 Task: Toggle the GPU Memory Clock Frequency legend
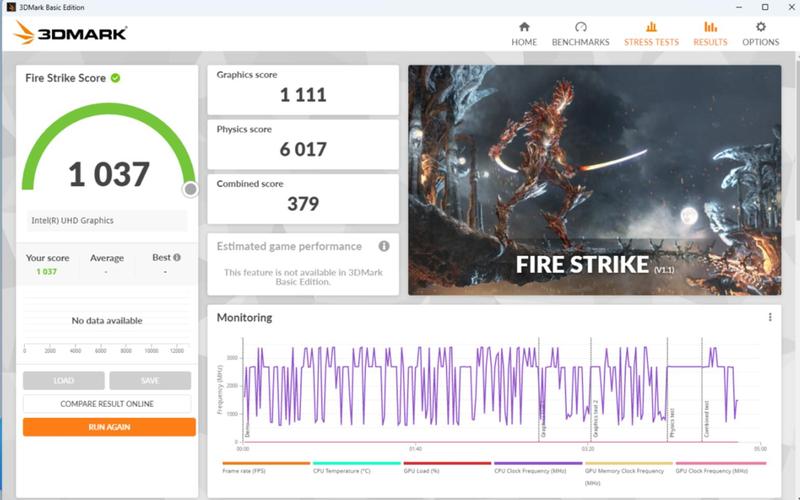tap(624, 470)
